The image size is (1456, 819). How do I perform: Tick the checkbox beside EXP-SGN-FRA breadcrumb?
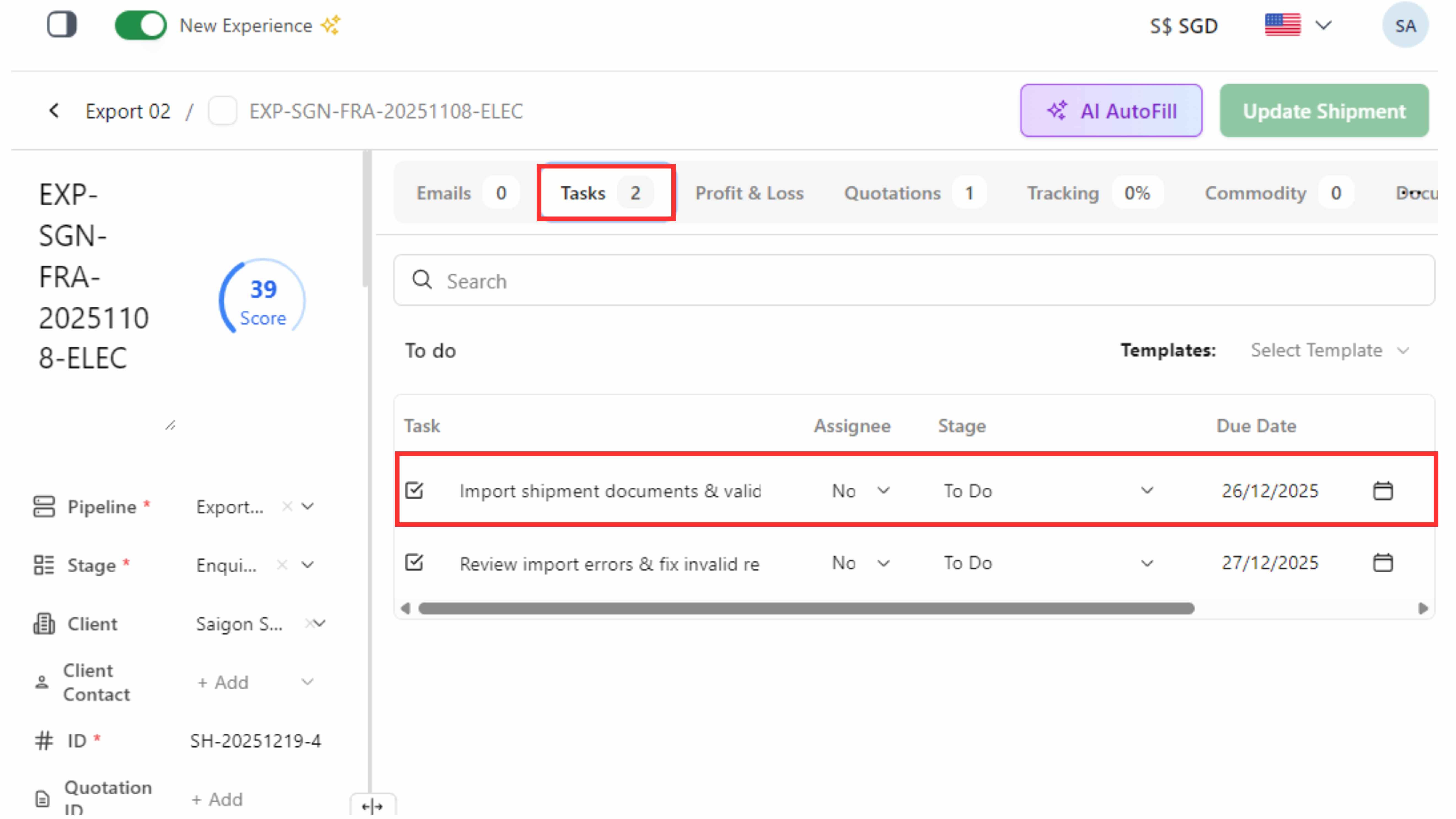pyautogui.click(x=223, y=111)
